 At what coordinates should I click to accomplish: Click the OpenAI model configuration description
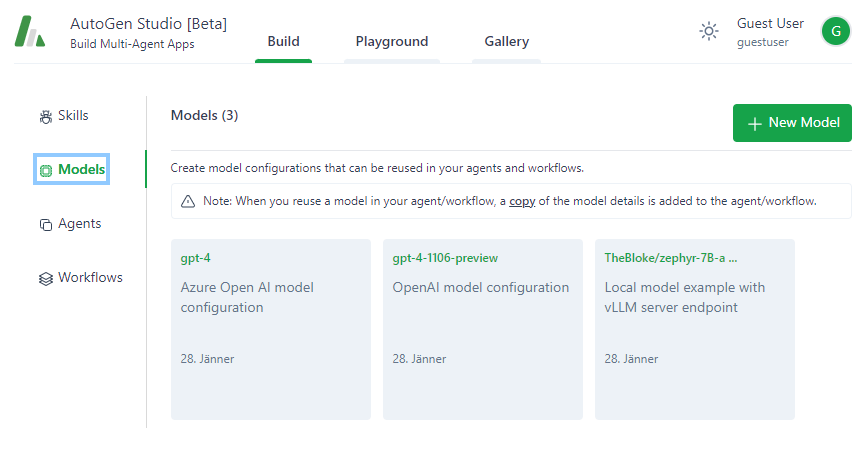480,288
